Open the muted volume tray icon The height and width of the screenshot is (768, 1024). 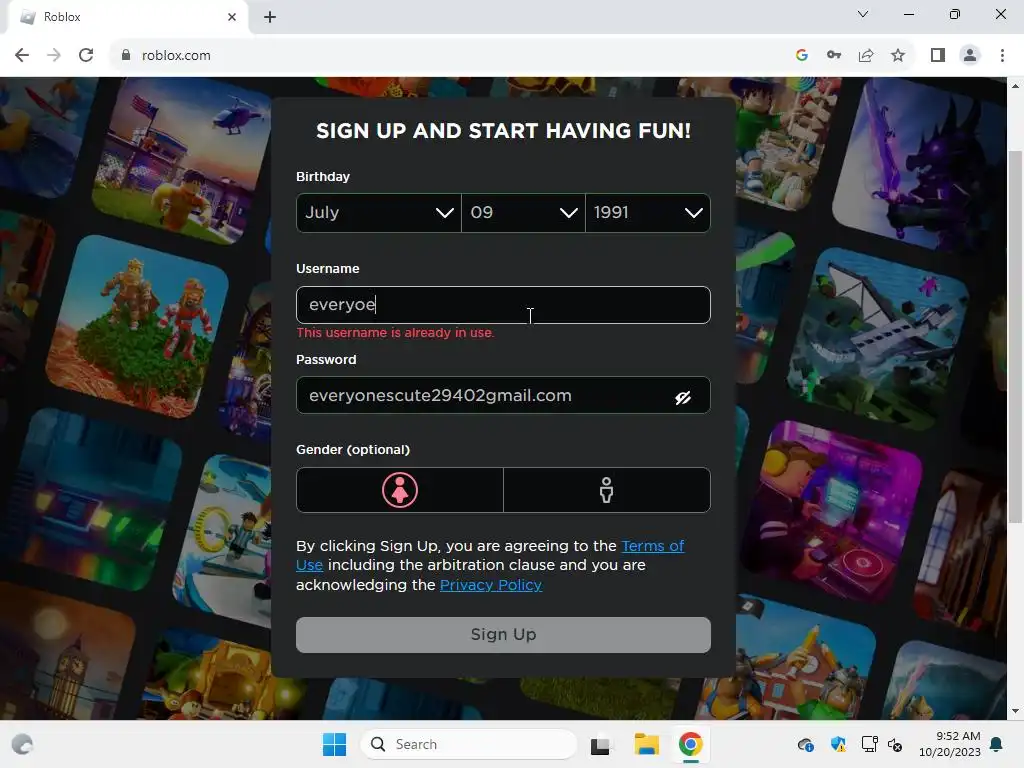tap(895, 745)
